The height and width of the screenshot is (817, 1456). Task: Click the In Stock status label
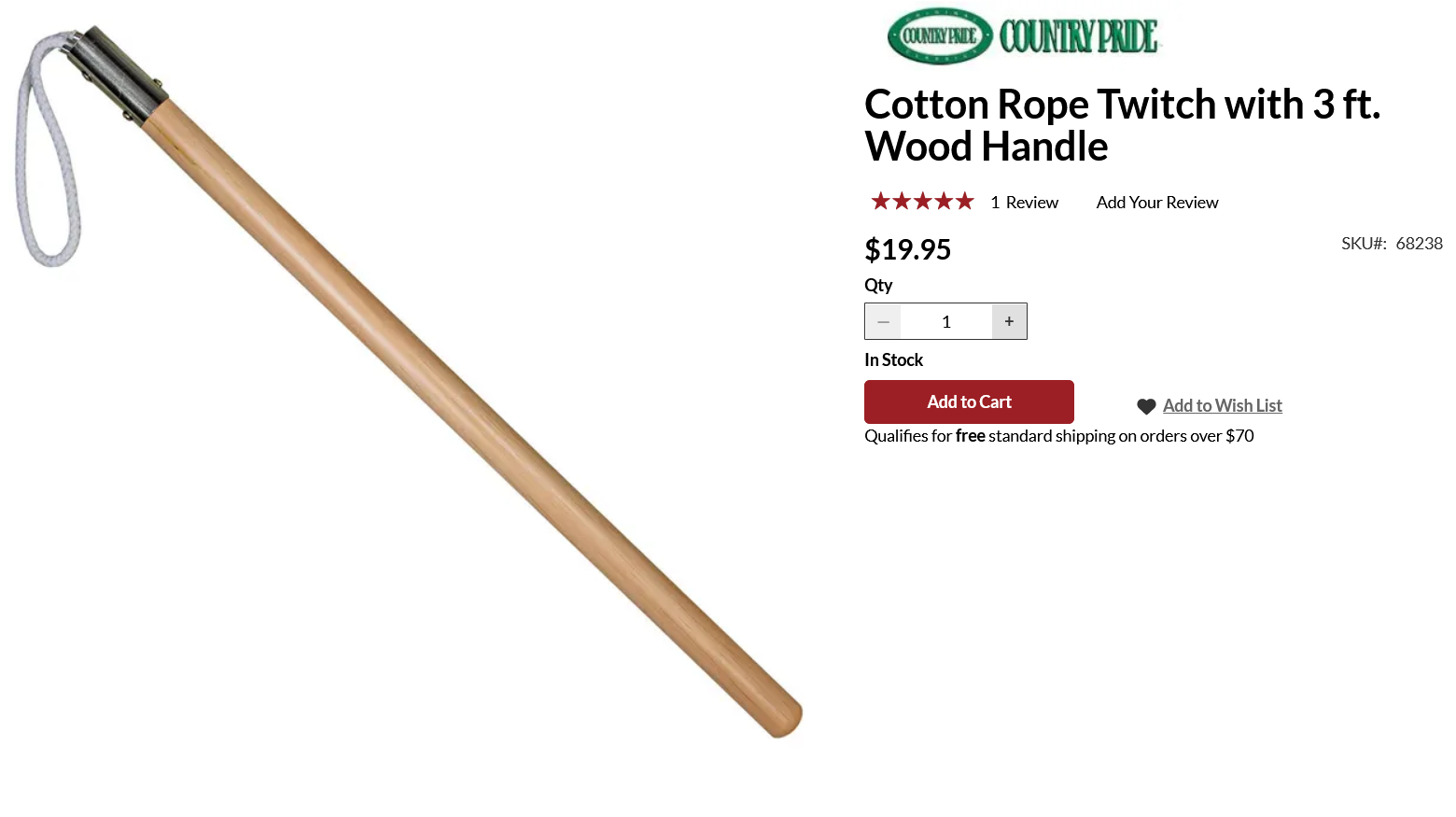pos(893,360)
